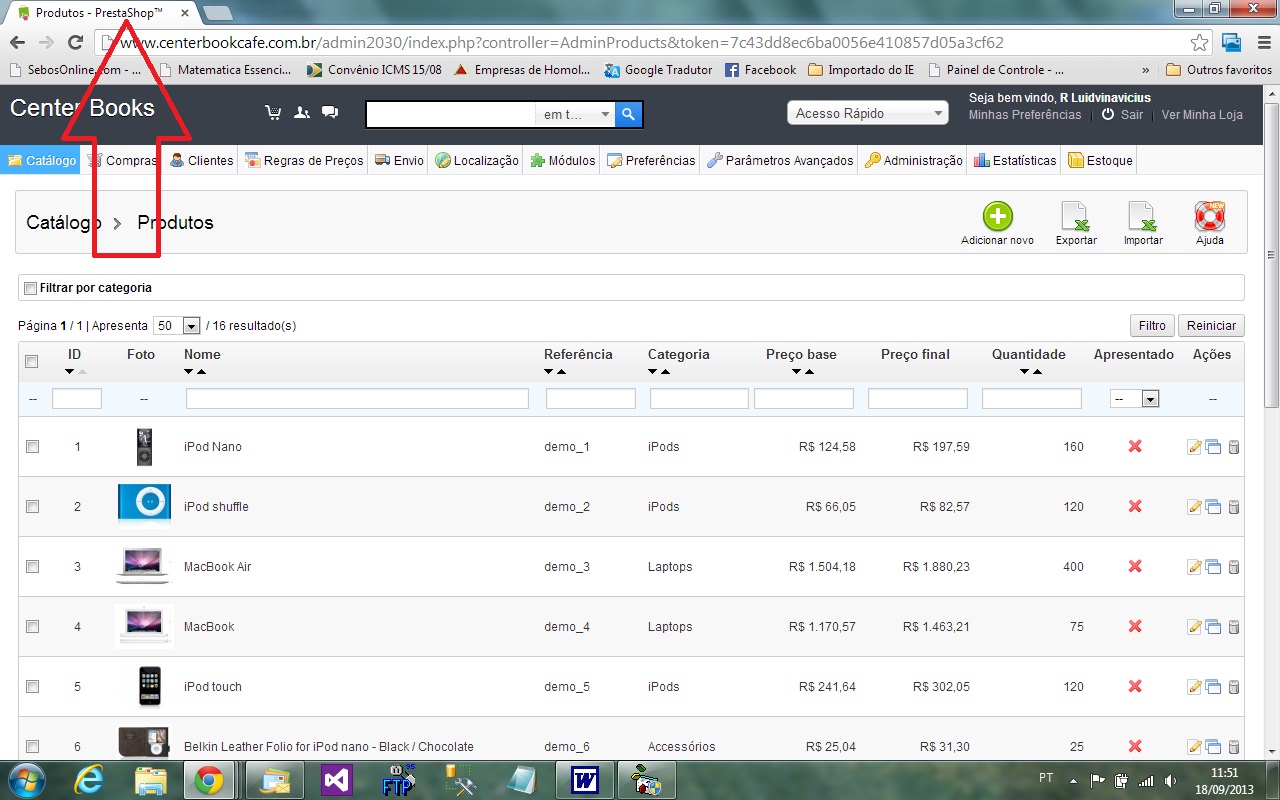Click the Adicionar novo green plus icon
The image size is (1280, 800).
(997, 216)
